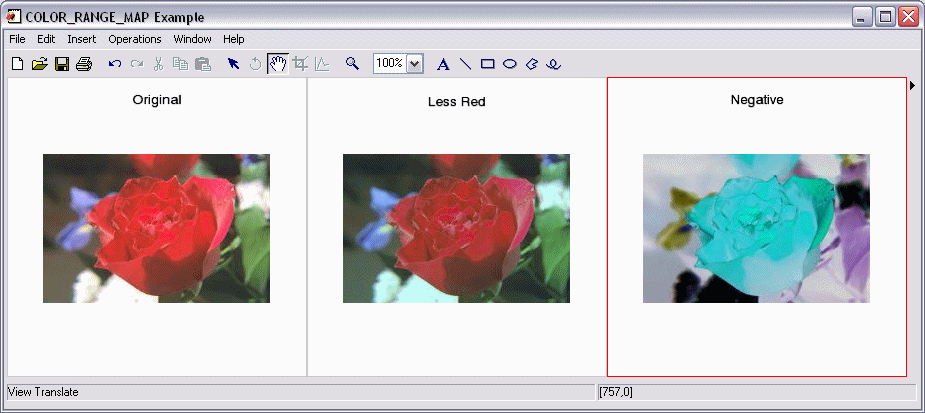Select the Oval annotation tool
The image size is (925, 413).
[510, 64]
